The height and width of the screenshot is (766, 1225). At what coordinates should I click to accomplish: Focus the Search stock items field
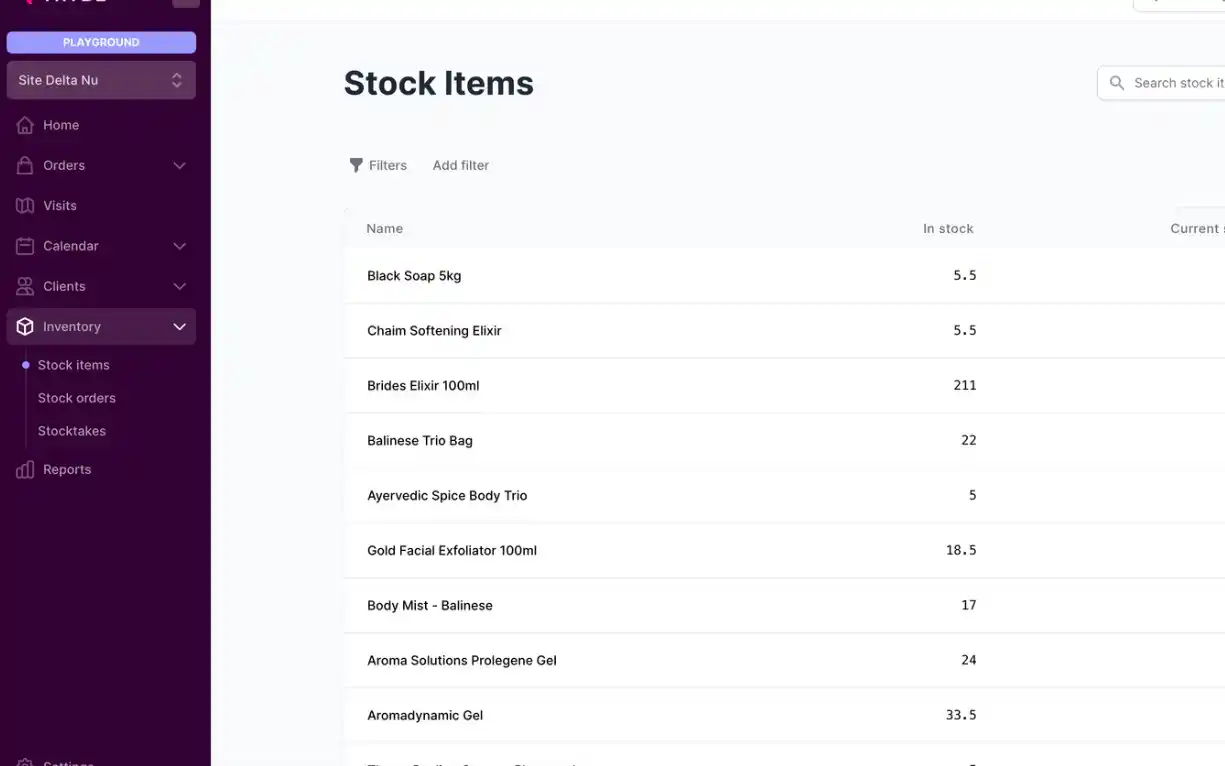click(1177, 83)
